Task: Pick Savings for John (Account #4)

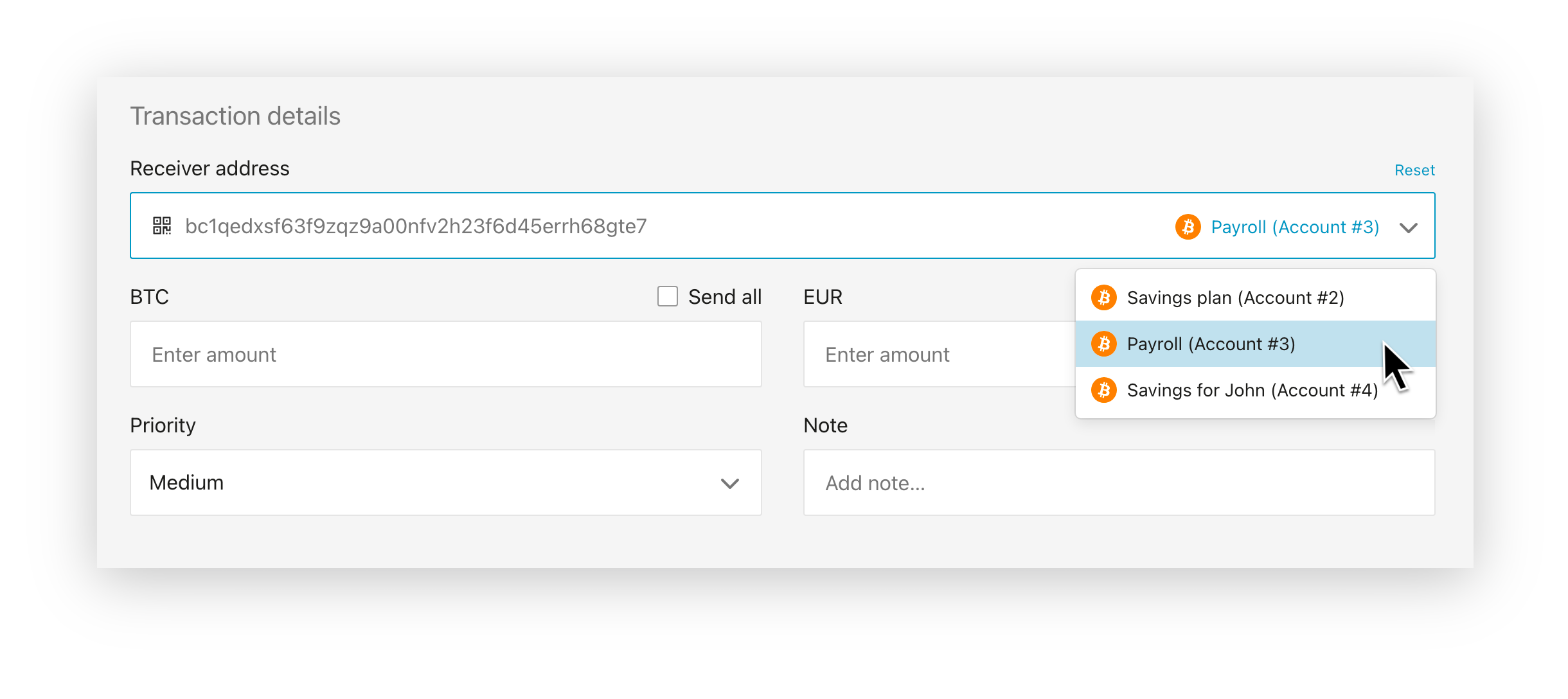Action: [1252, 390]
